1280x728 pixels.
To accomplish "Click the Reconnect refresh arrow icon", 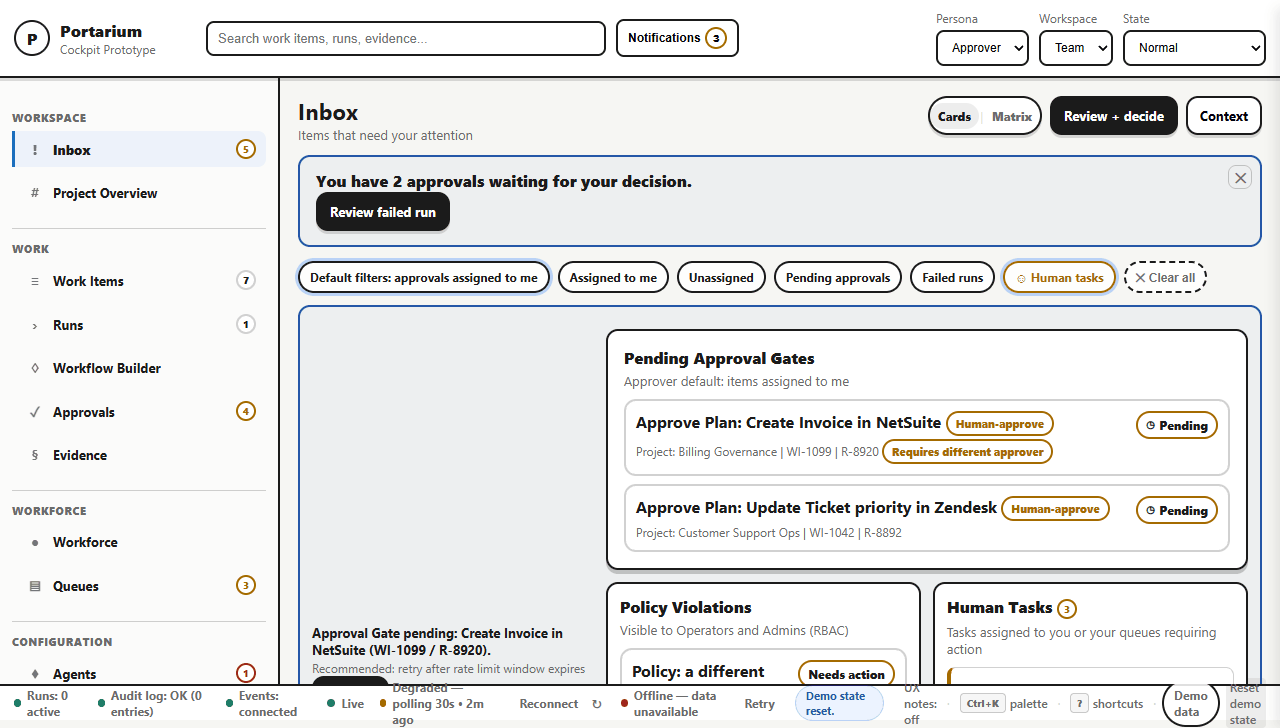I will (597, 704).
